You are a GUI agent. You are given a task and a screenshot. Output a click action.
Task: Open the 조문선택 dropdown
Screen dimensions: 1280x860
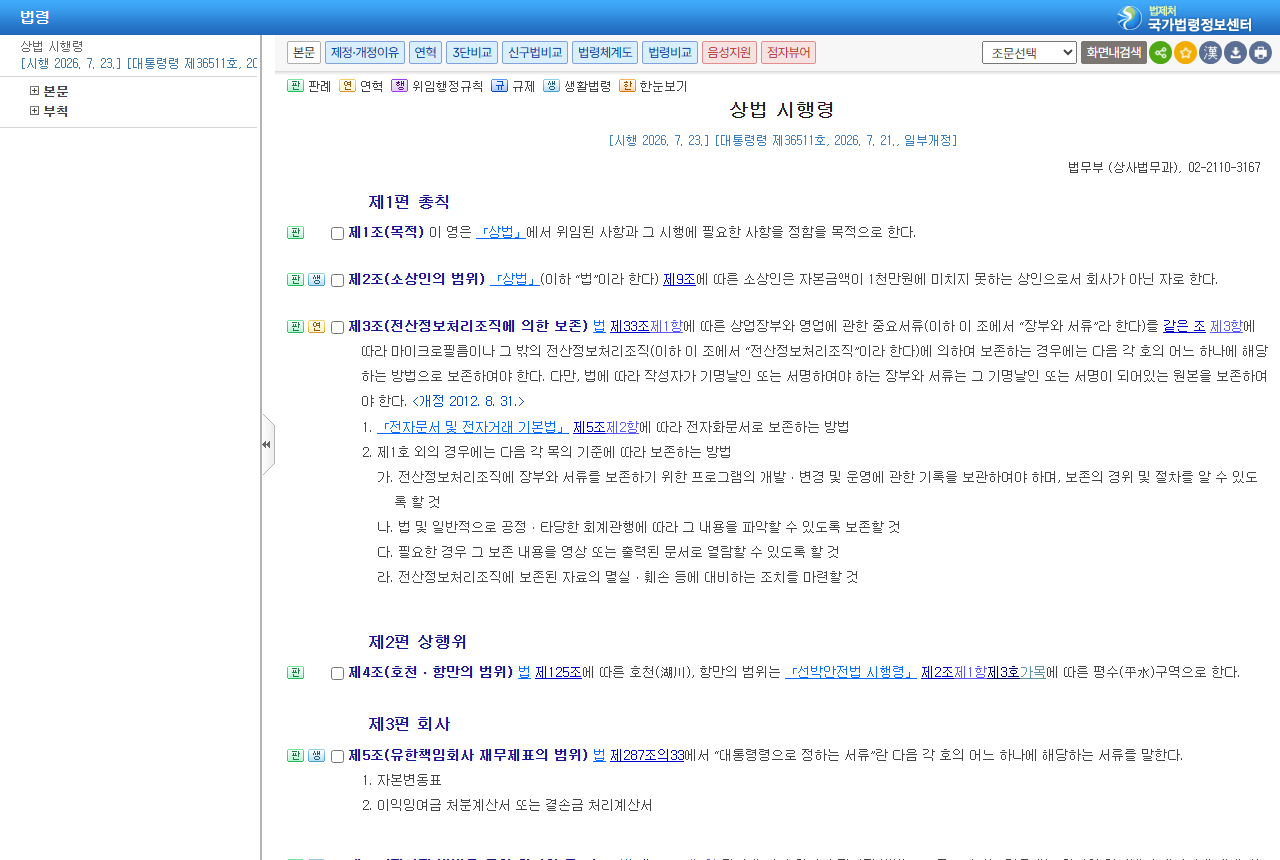click(x=1029, y=53)
